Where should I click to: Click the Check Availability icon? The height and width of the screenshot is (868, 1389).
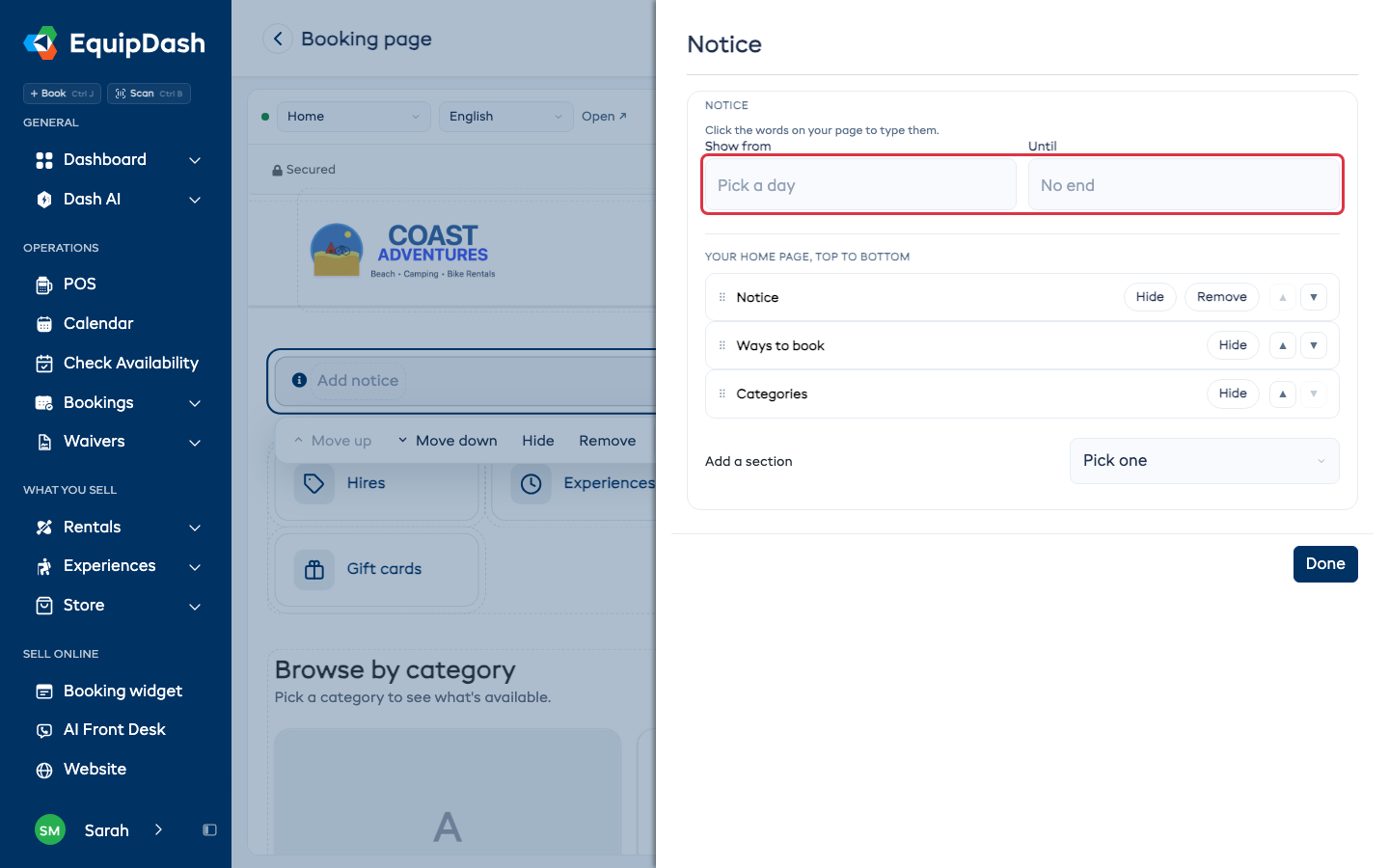tap(44, 364)
